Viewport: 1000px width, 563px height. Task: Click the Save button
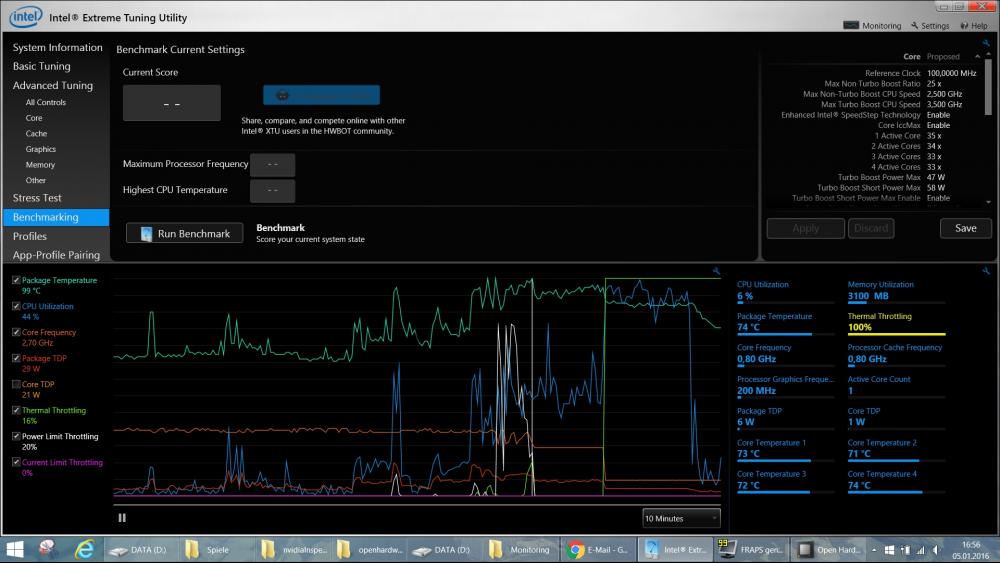[965, 228]
